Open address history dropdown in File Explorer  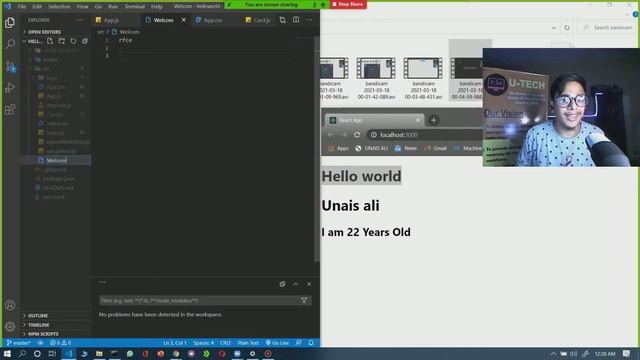pyautogui.click(x=554, y=28)
